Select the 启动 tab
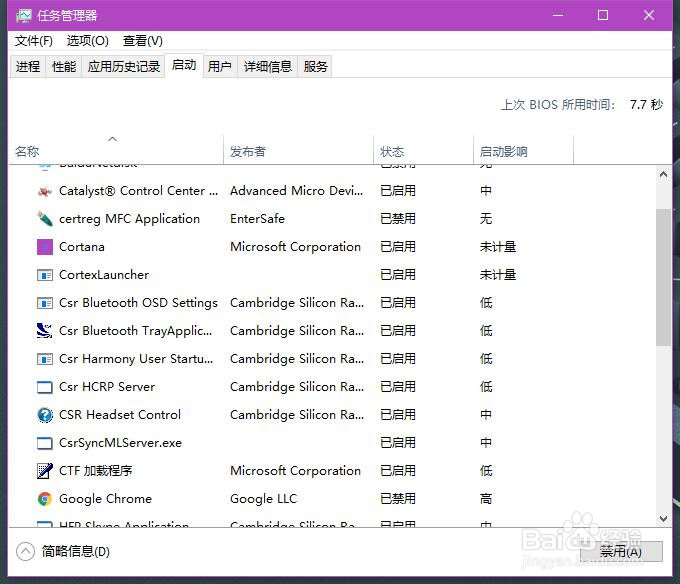680x584 pixels. coord(184,65)
